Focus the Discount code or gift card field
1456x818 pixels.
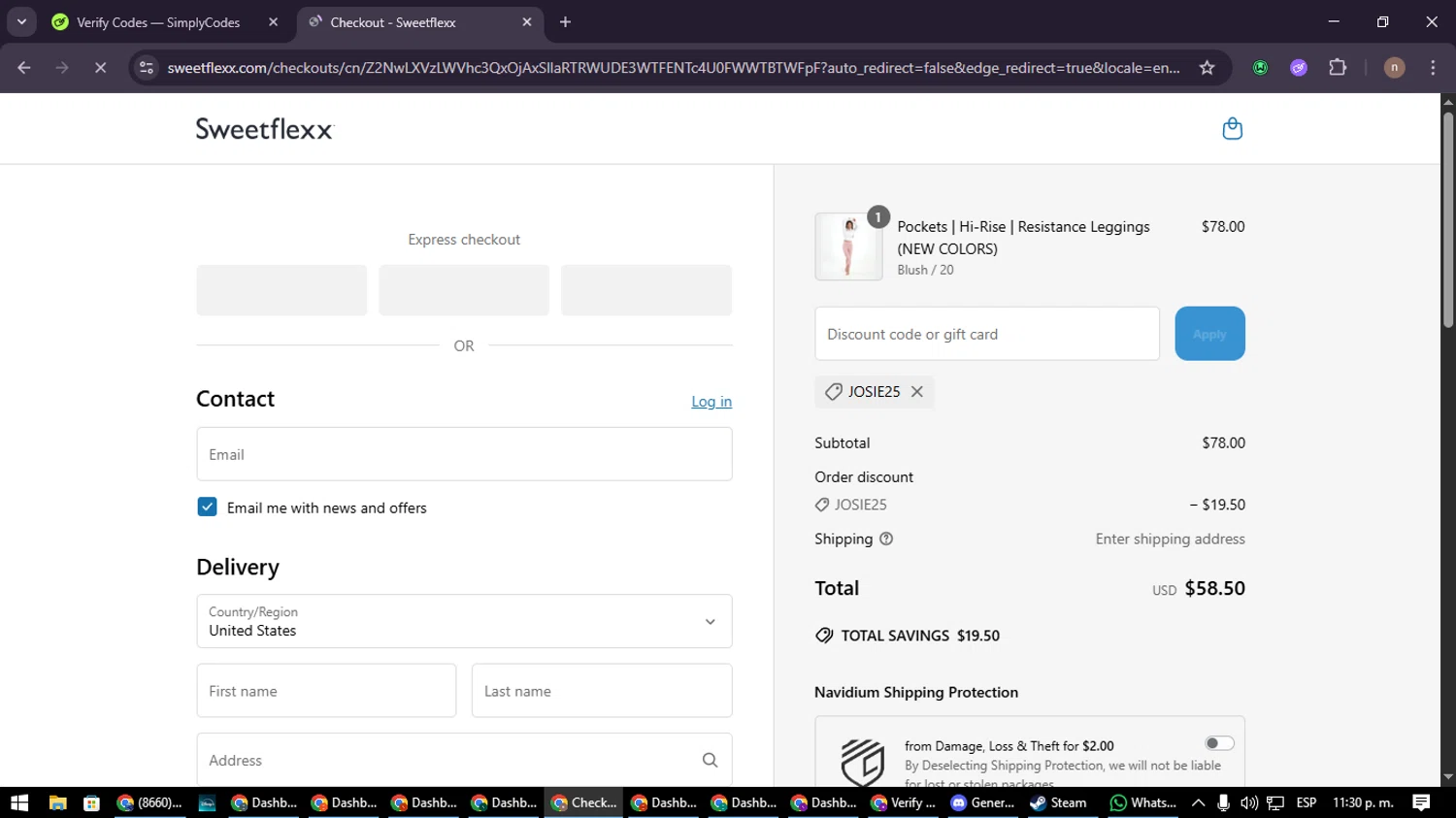(x=987, y=334)
